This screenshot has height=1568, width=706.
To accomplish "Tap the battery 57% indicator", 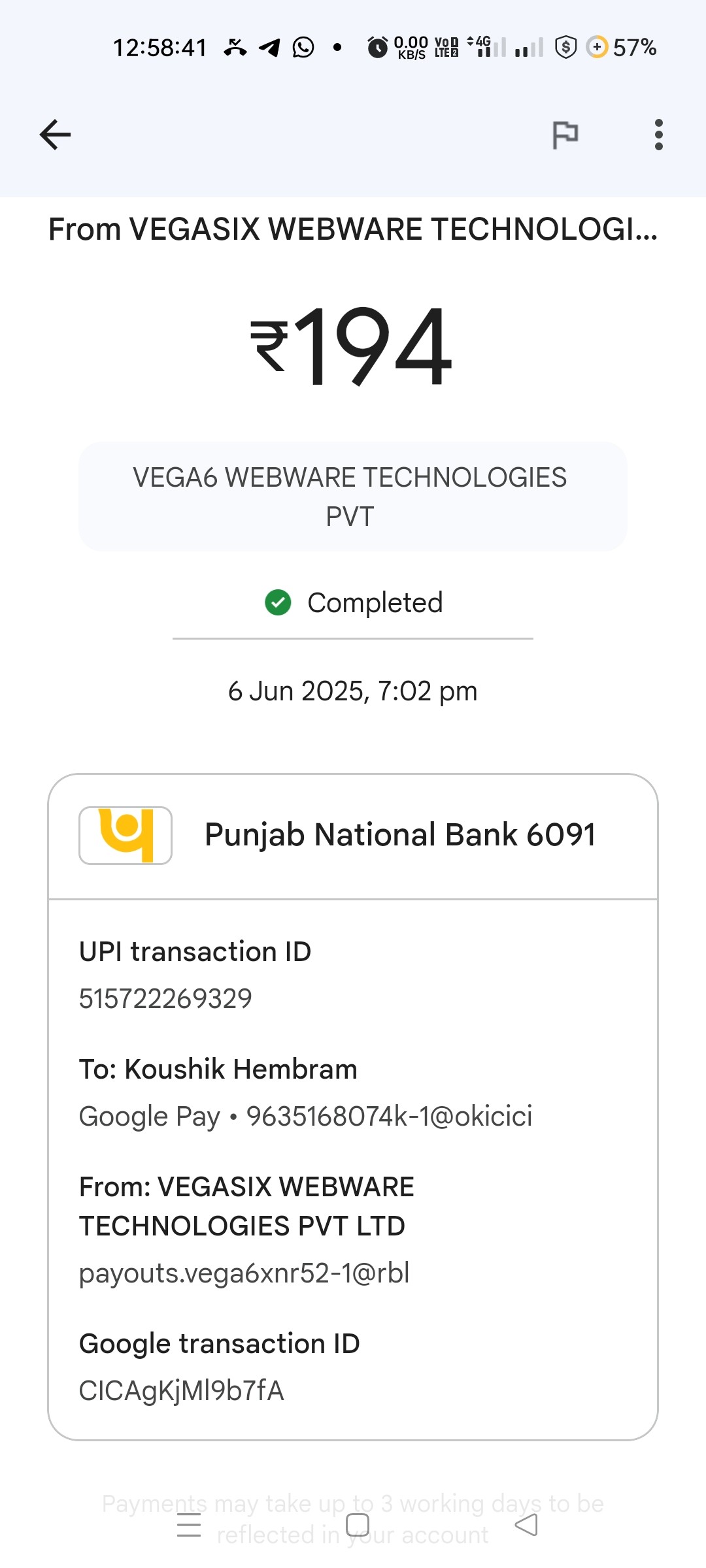I will pos(622,47).
